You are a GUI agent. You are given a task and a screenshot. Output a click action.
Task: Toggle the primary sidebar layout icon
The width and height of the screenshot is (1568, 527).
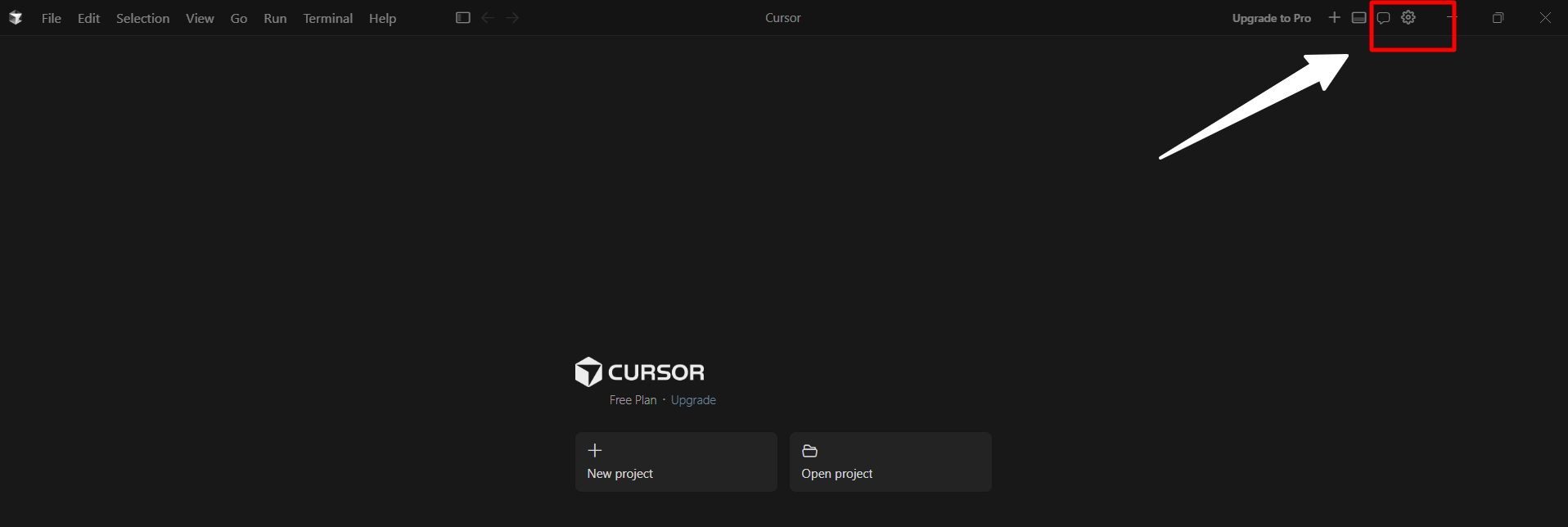[x=463, y=18]
